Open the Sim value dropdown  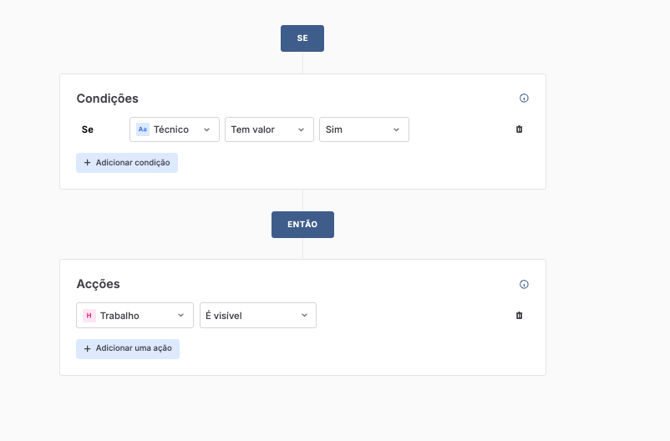tap(363, 129)
